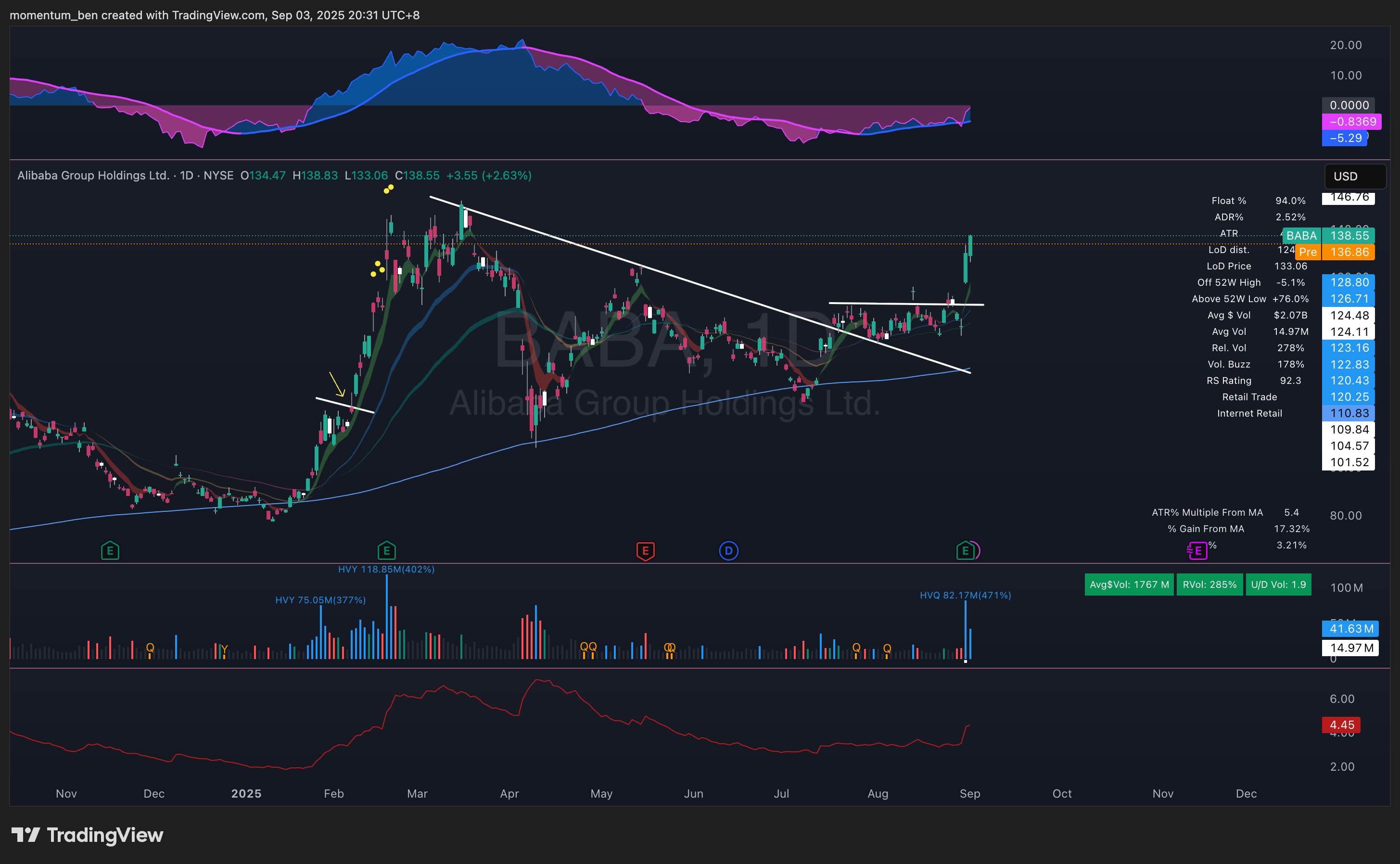Click the Alibaba Group Holdings Ltd. title
Image resolution: width=1400 pixels, height=864 pixels.
(x=93, y=176)
